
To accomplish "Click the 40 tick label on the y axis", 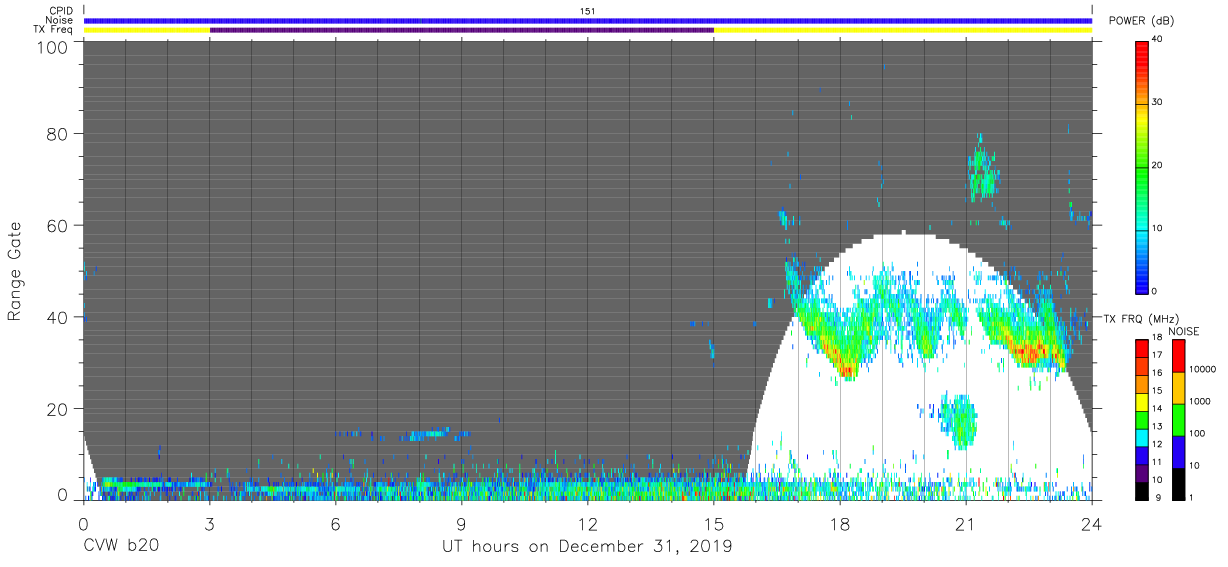I will click(x=59, y=317).
